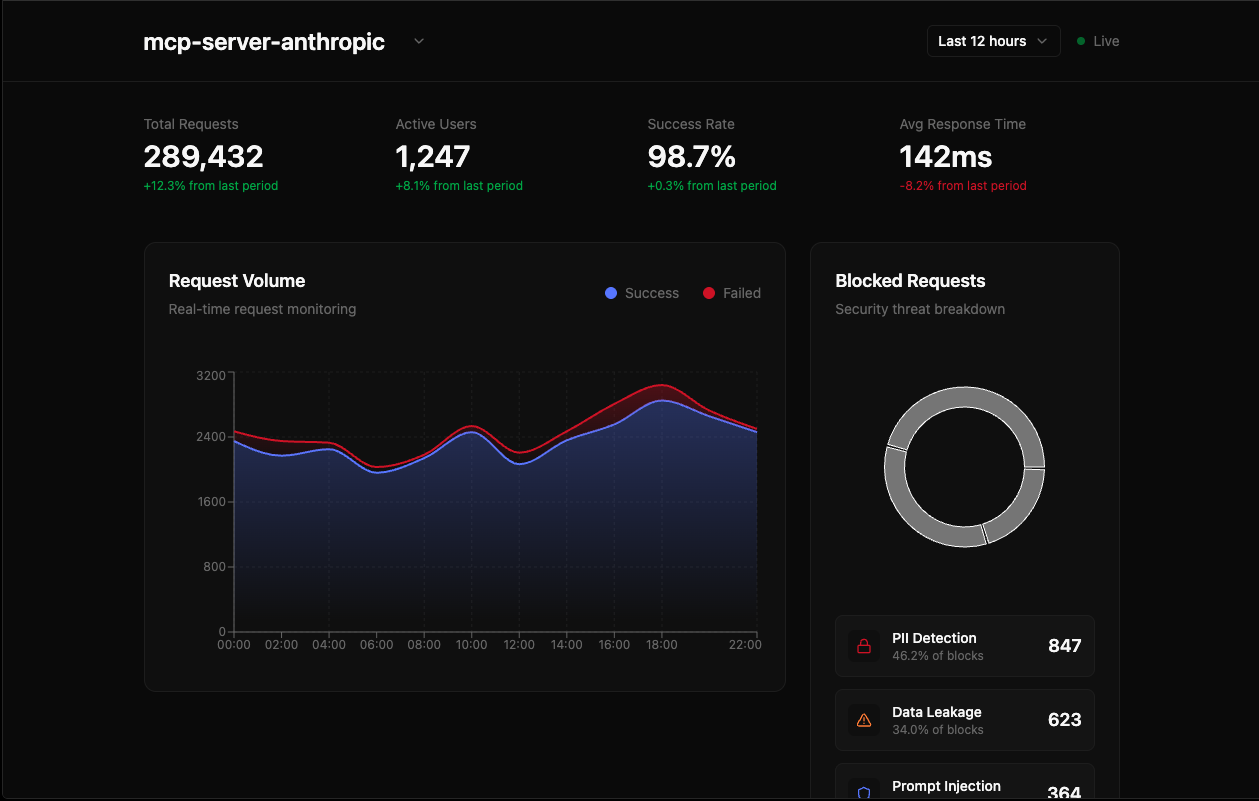Toggle the Failed series legend label
Screen dimensions: 1259x801
[742, 293]
